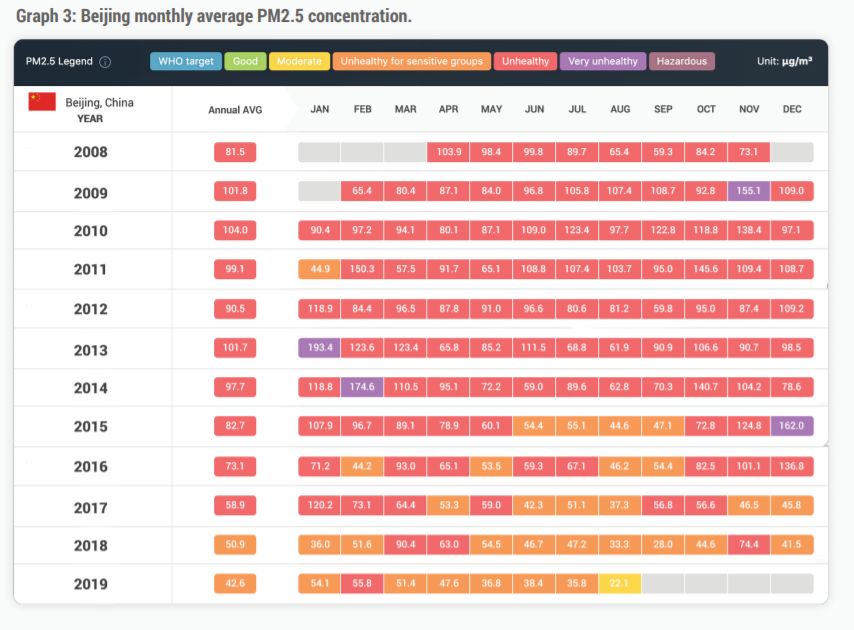This screenshot has height=630, width=854.
Task: Click the 2012 September value 59.8
Action: [x=663, y=309]
